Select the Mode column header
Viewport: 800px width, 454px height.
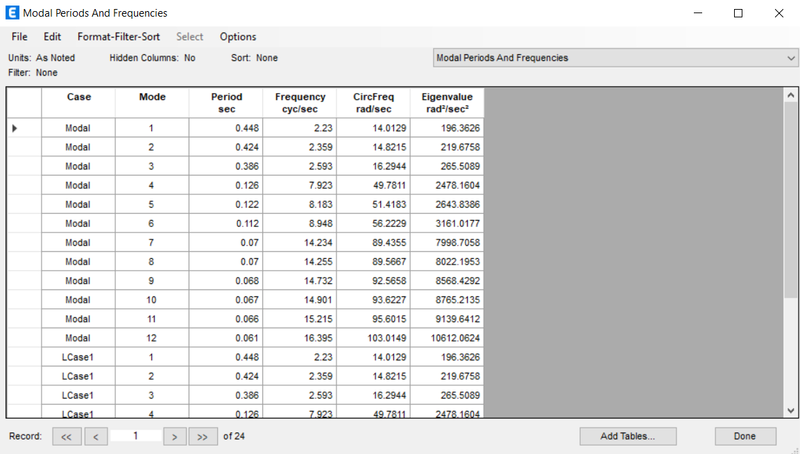pyautogui.click(x=152, y=103)
